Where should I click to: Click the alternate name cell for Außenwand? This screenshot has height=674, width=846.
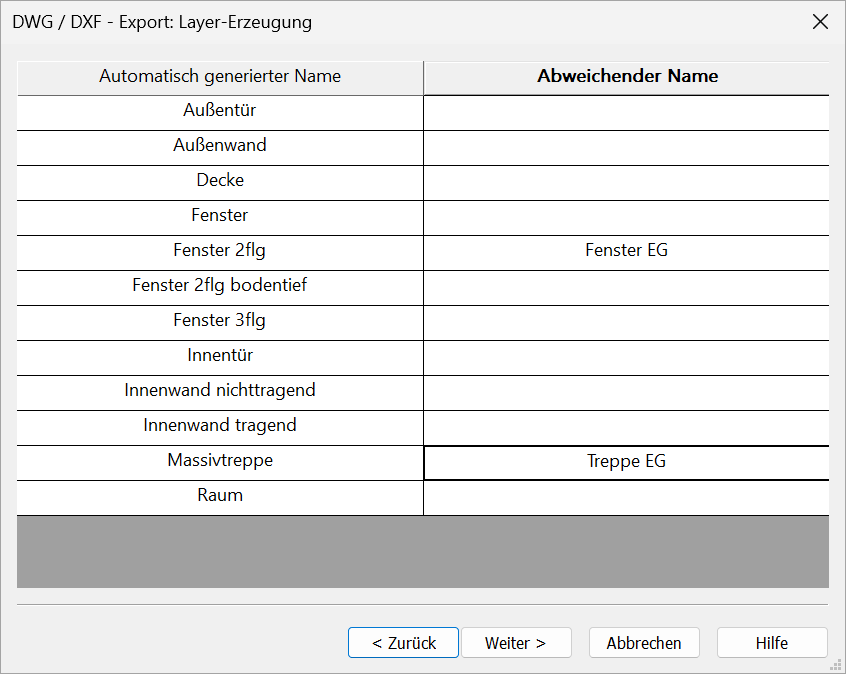(626, 148)
